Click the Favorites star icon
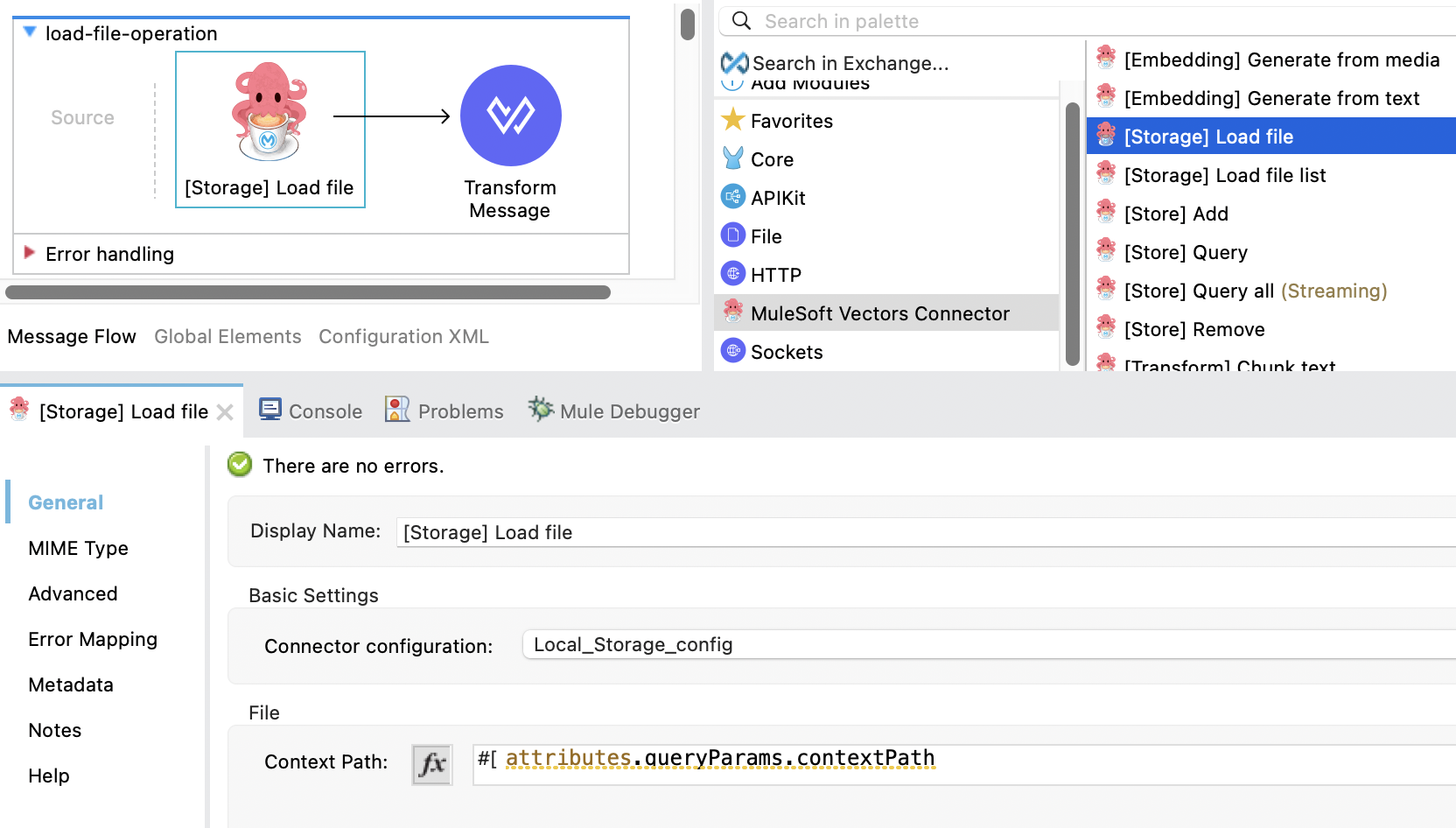This screenshot has height=828, width=1456. (x=733, y=120)
